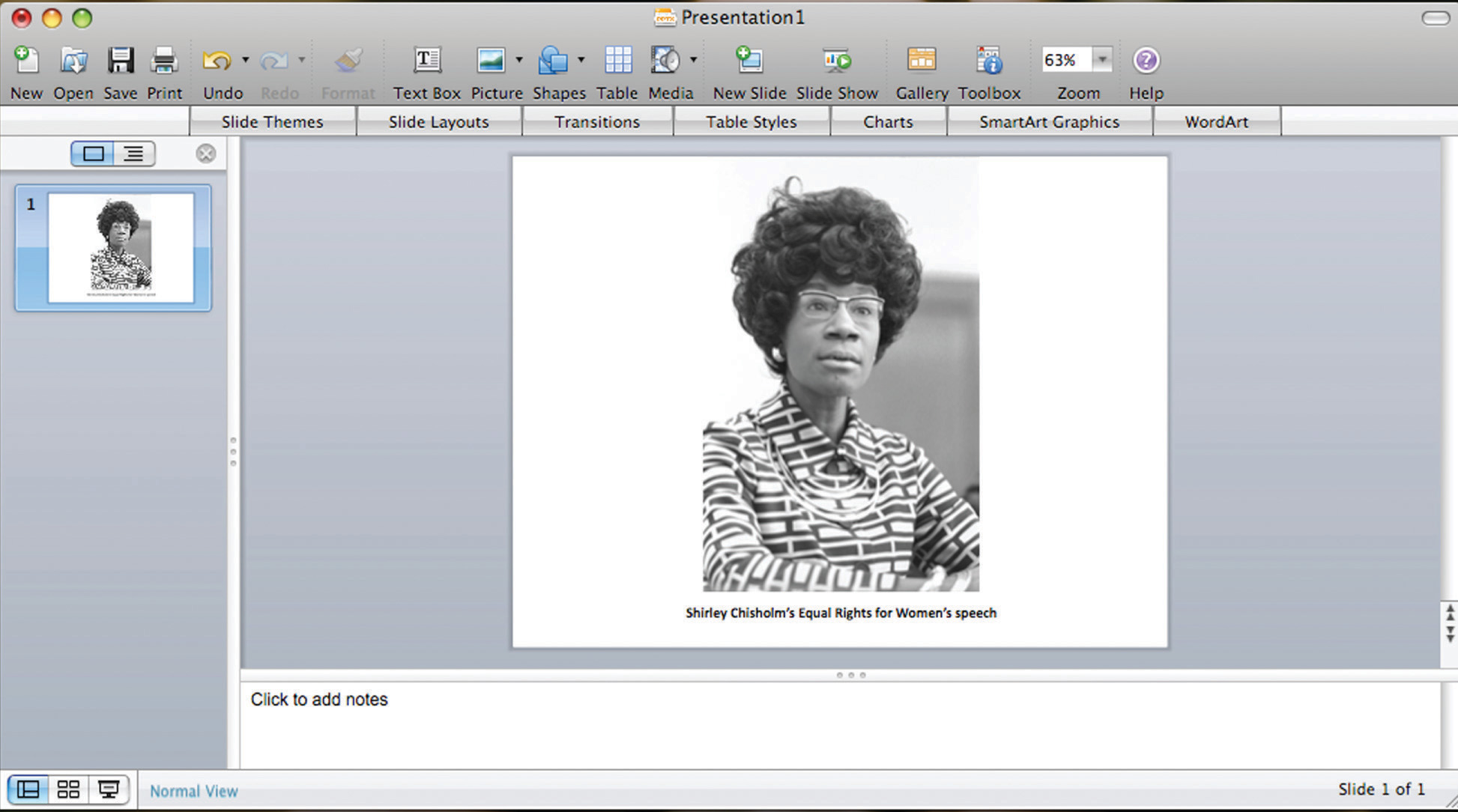Screen dimensions: 1458x812
Task: Start the Slide Show
Action: pyautogui.click(x=837, y=61)
